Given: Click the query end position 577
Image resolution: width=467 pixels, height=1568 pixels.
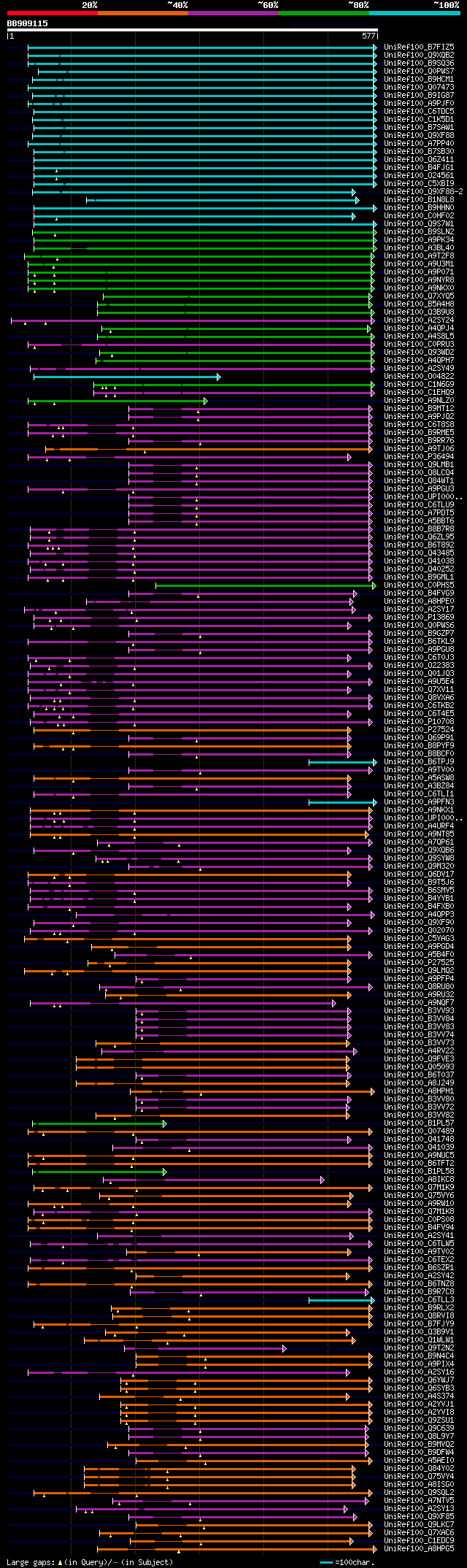Looking at the screenshot, I should point(368,36).
